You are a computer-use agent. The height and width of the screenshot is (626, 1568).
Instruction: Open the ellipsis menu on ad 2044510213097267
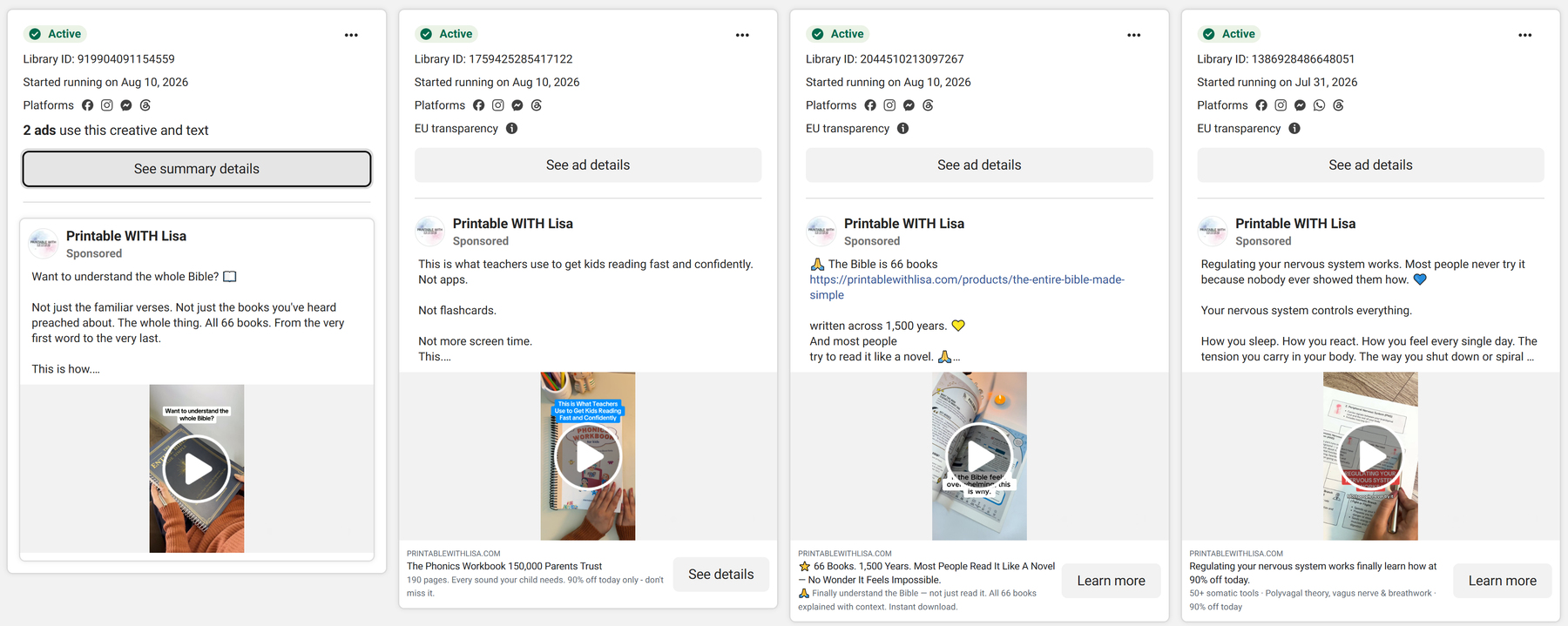pyautogui.click(x=1133, y=35)
